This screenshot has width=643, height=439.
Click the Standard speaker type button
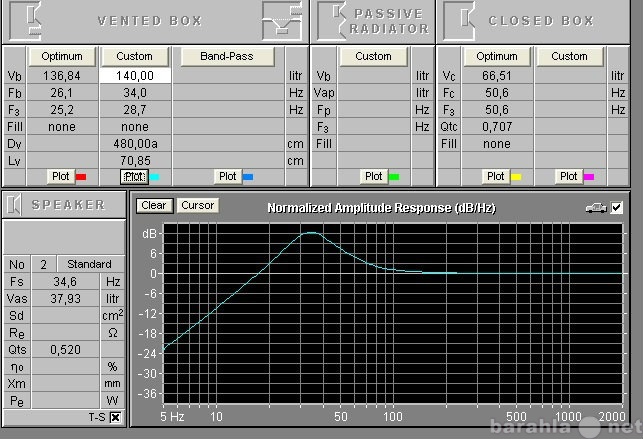point(90,264)
